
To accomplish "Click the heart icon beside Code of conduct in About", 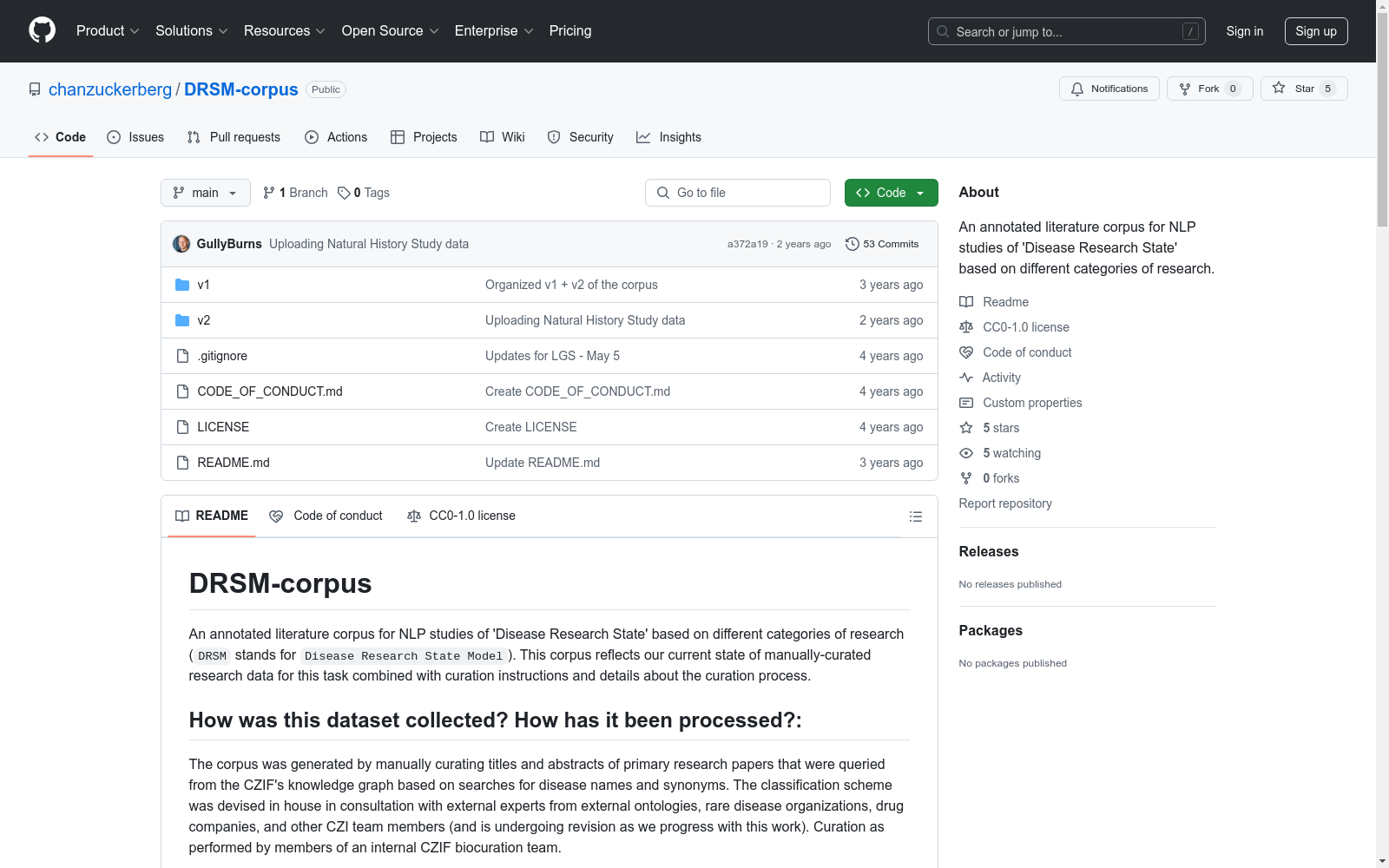I will pyautogui.click(x=966, y=352).
